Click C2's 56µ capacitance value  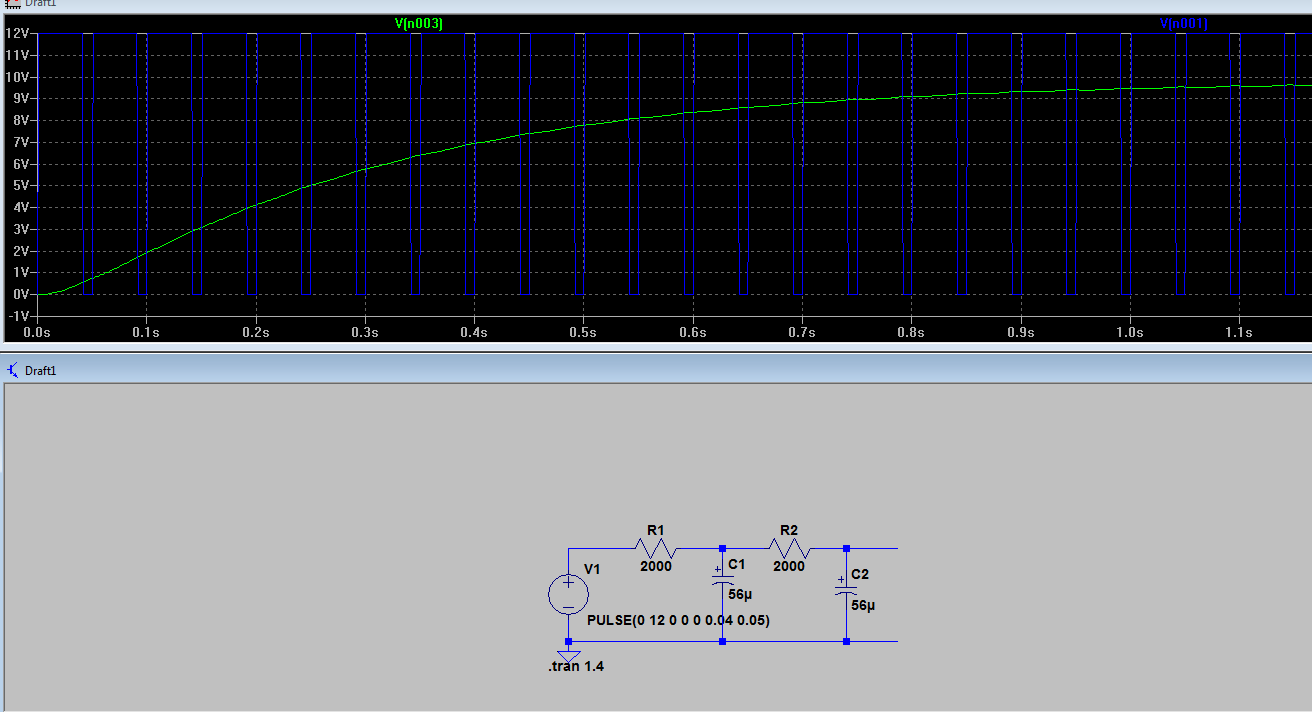click(x=863, y=605)
